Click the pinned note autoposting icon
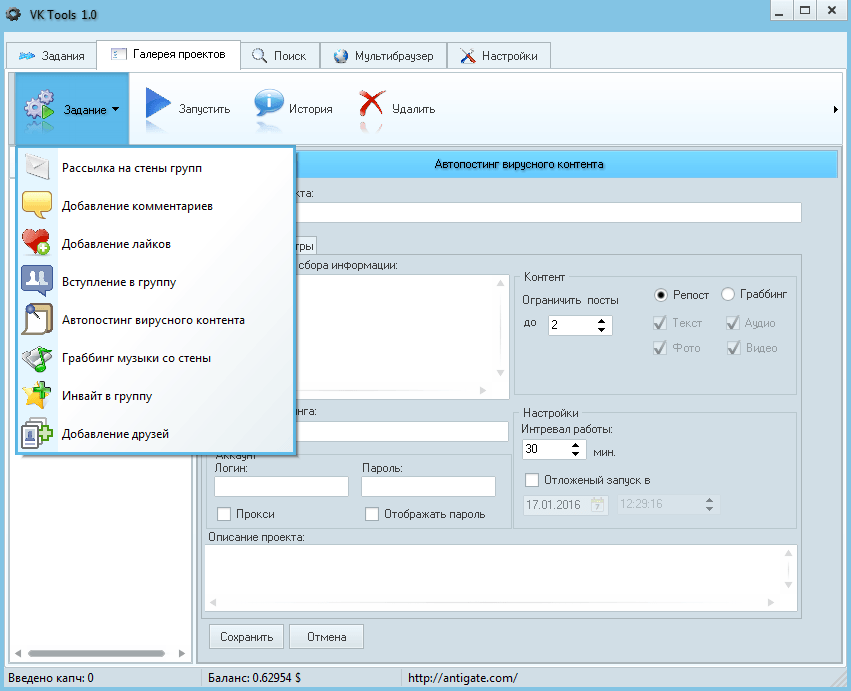851x691 pixels. (x=37, y=319)
